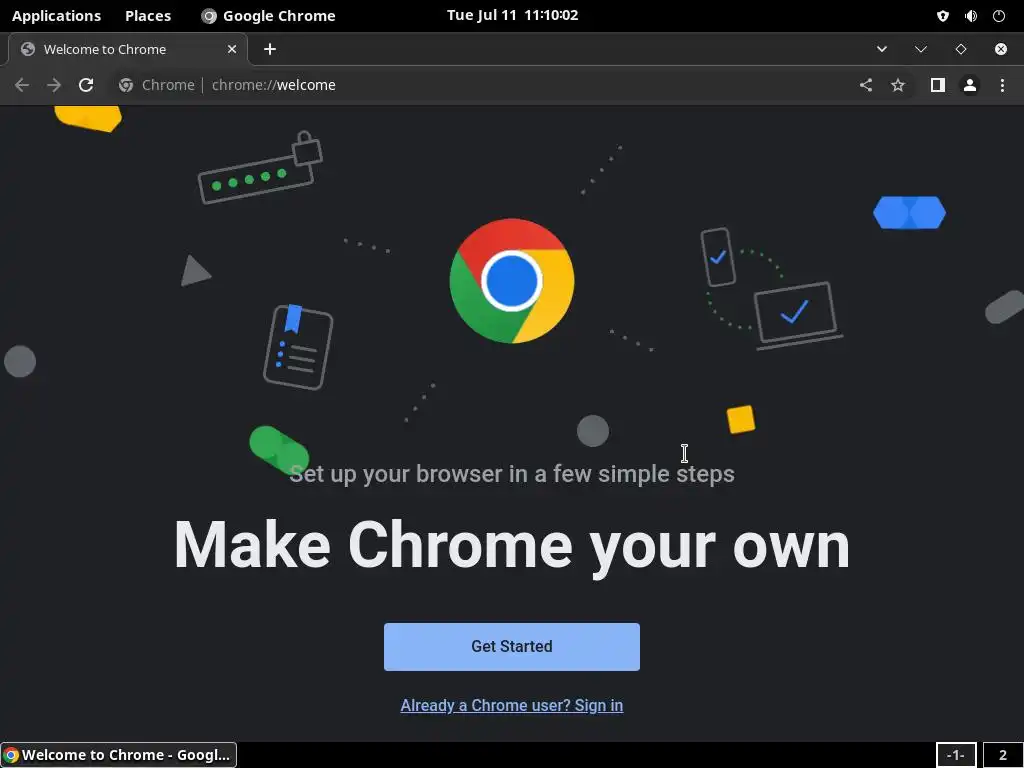This screenshot has width=1024, height=768.
Task: Switch to workspace 2
Action: (x=1002, y=755)
